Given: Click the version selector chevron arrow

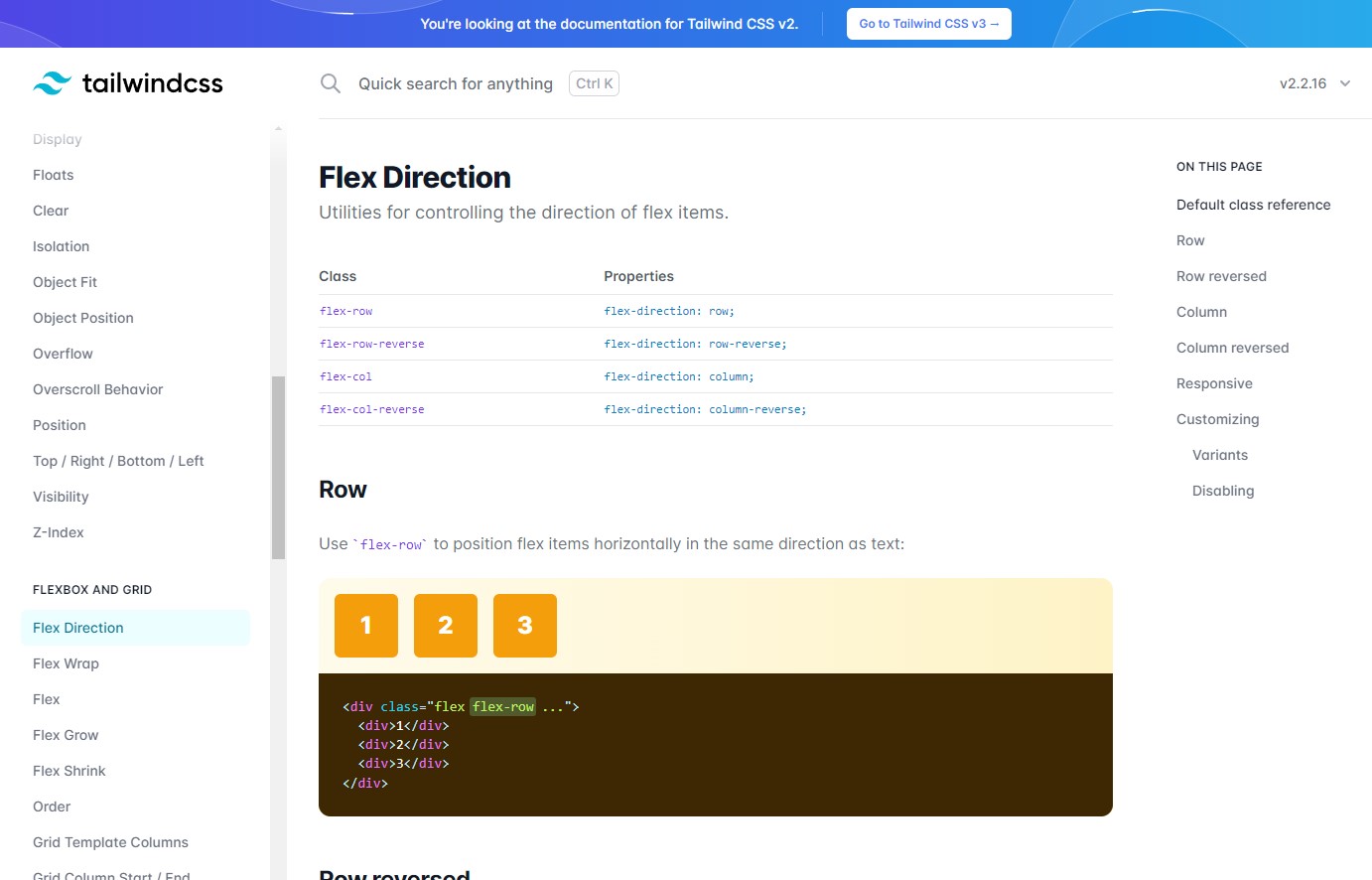Looking at the screenshot, I should click(1345, 83).
